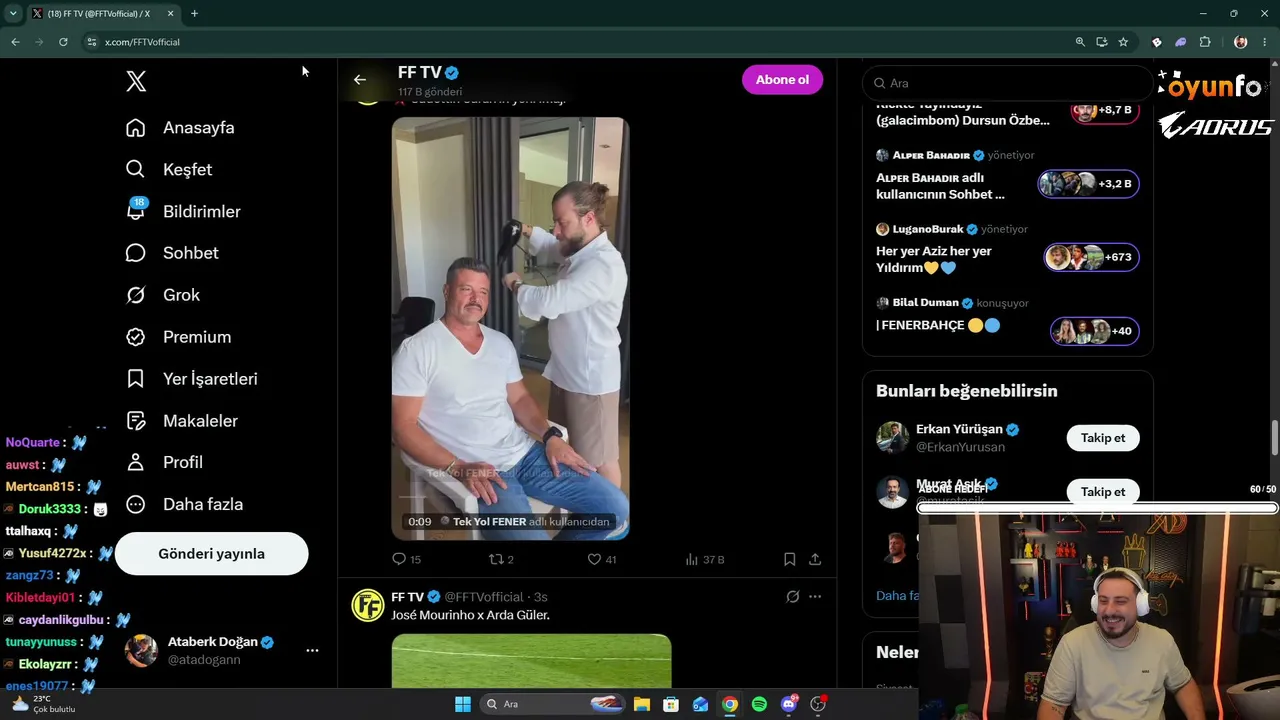Viewport: 1280px width, 720px height.
Task: Open Ataberk Doğan account options menu
Action: point(312,650)
